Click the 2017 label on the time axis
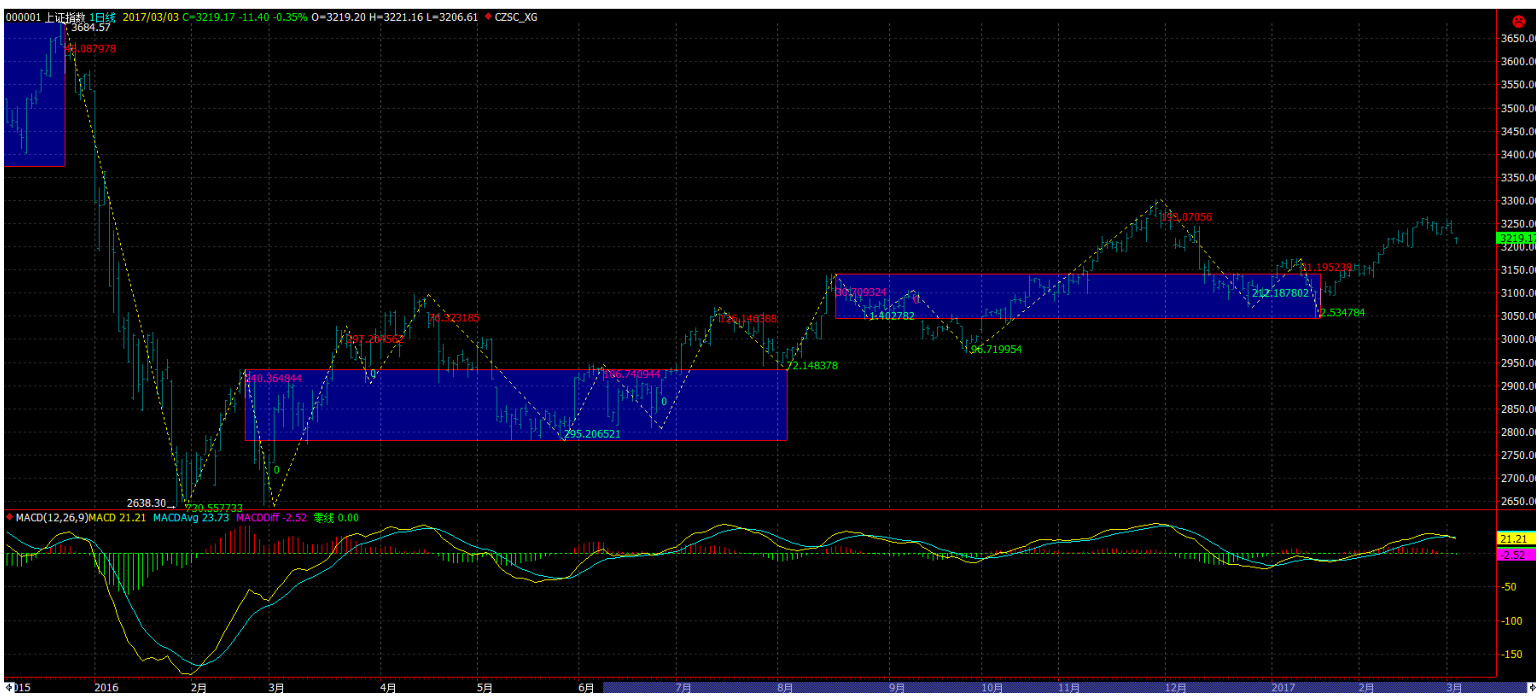Screen dimensions: 1539x696 click(x=1283, y=688)
